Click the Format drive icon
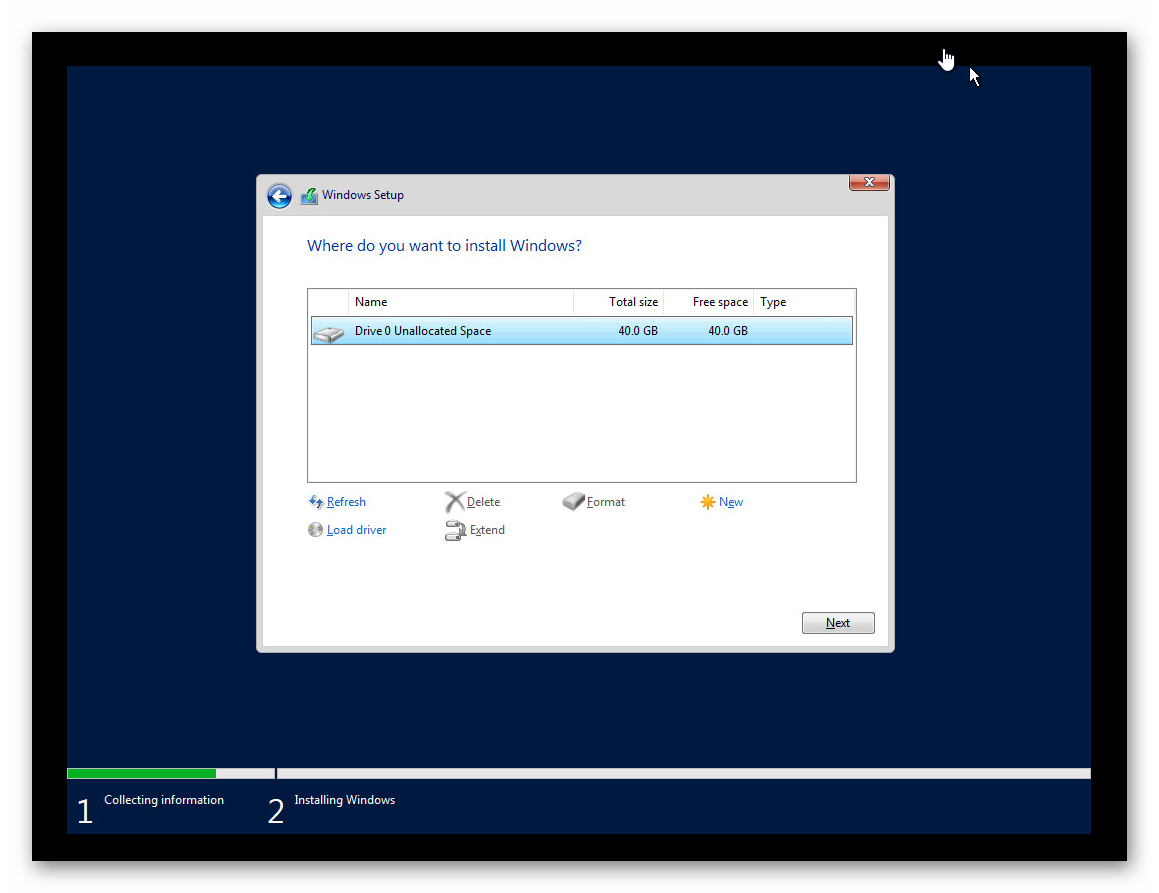Screen dimensions: 1159x893 pos(573,502)
